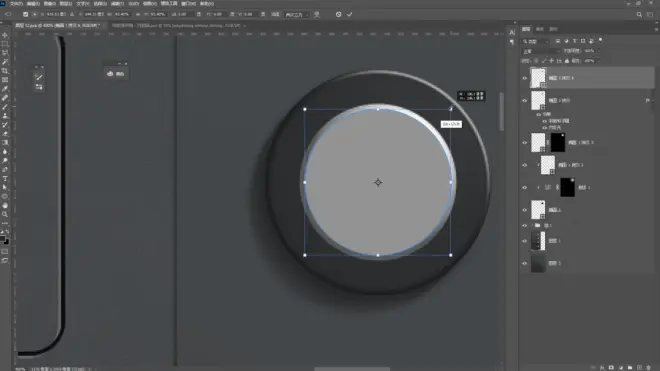
Task: Switch to warp mode icon
Action: coord(317,14)
